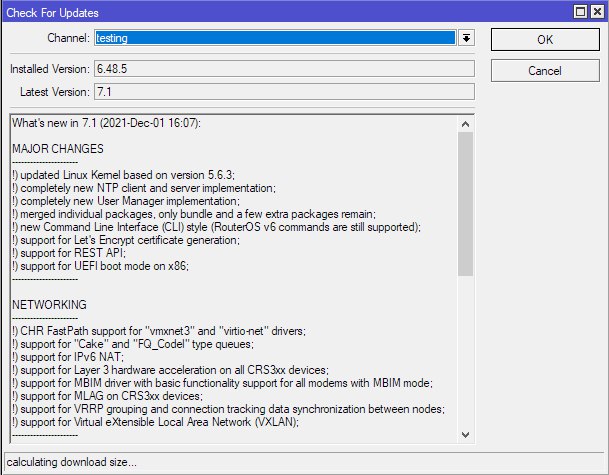The width and height of the screenshot is (609, 475).
Task: Click the changelog scroll up arrow
Action: point(465,124)
